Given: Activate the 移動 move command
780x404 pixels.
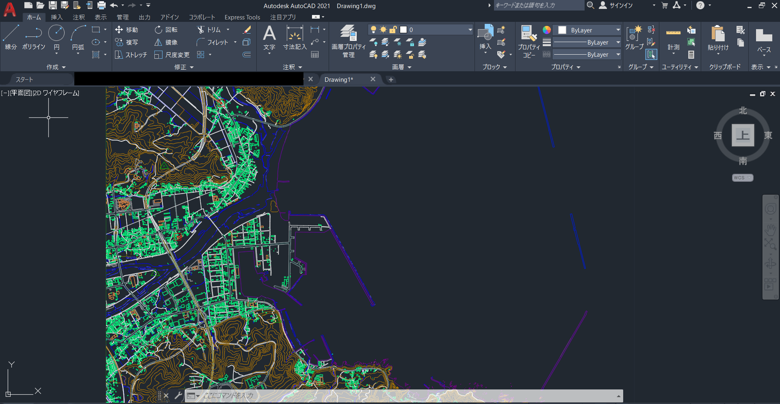Looking at the screenshot, I should tap(127, 30).
